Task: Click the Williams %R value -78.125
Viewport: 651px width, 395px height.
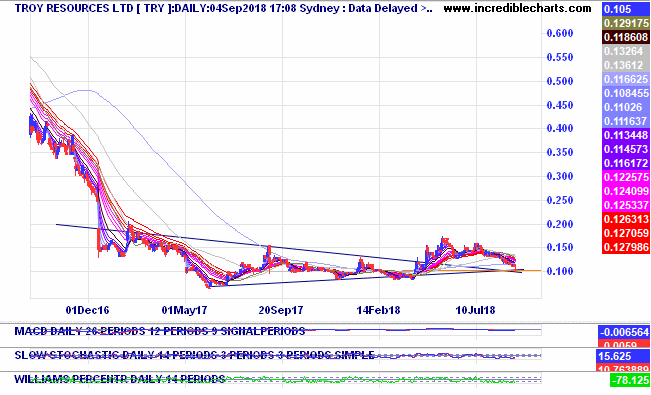Action: pyautogui.click(x=630, y=380)
